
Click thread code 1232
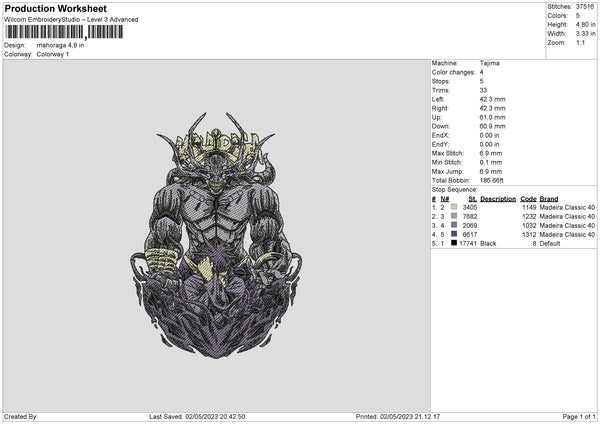pos(529,216)
